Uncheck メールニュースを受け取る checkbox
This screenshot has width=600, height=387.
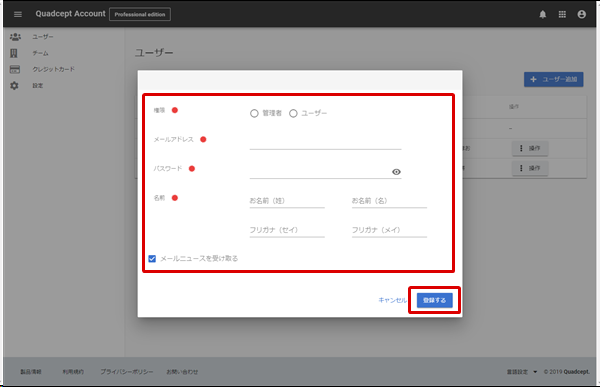coord(152,259)
